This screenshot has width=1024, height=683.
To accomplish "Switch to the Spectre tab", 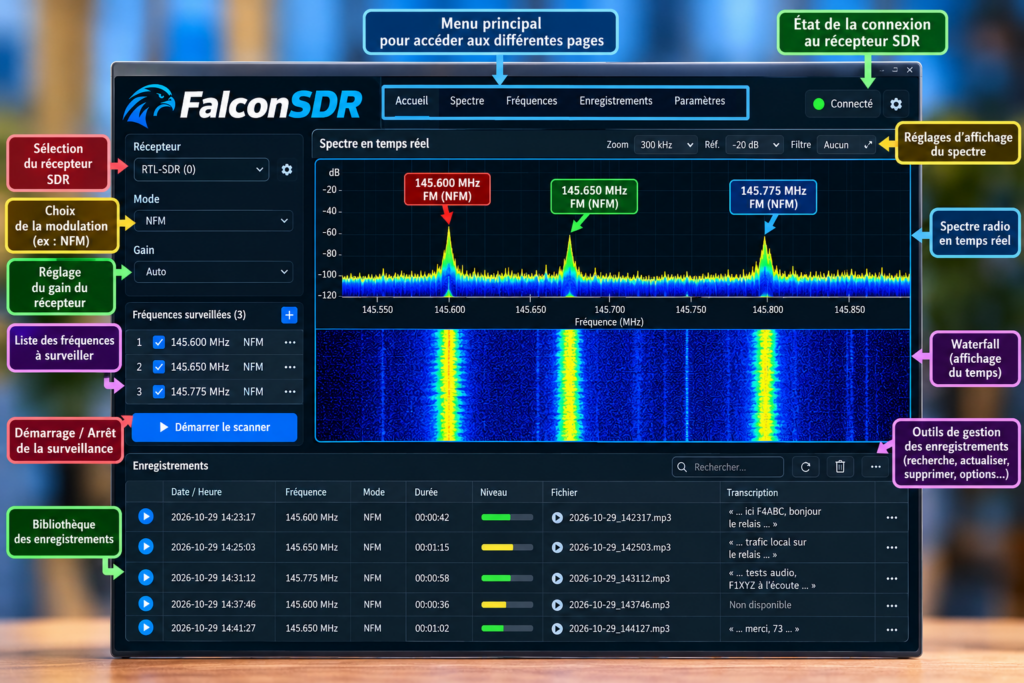I will coord(467,101).
